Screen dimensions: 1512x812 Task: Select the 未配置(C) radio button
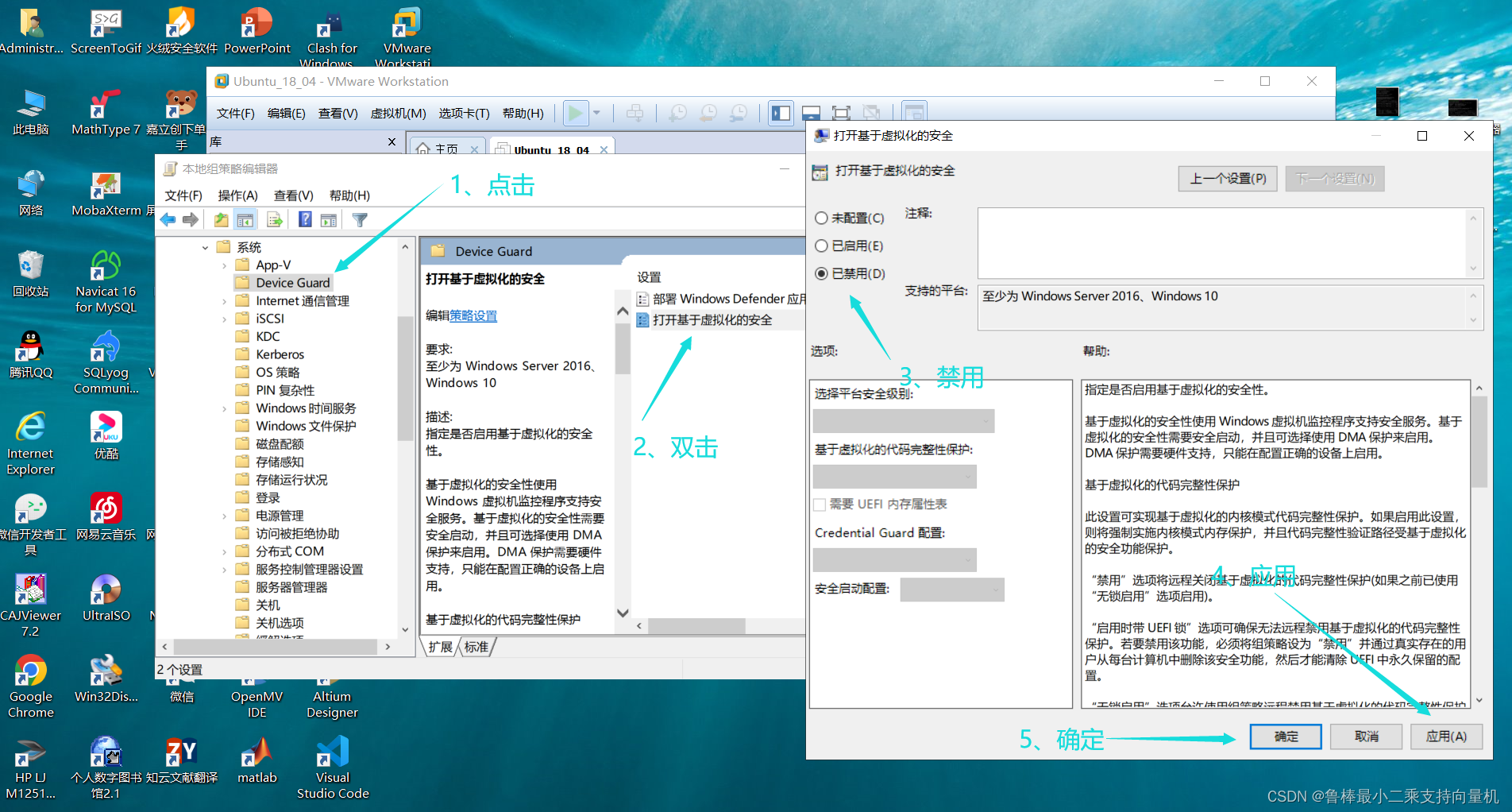coord(822,218)
